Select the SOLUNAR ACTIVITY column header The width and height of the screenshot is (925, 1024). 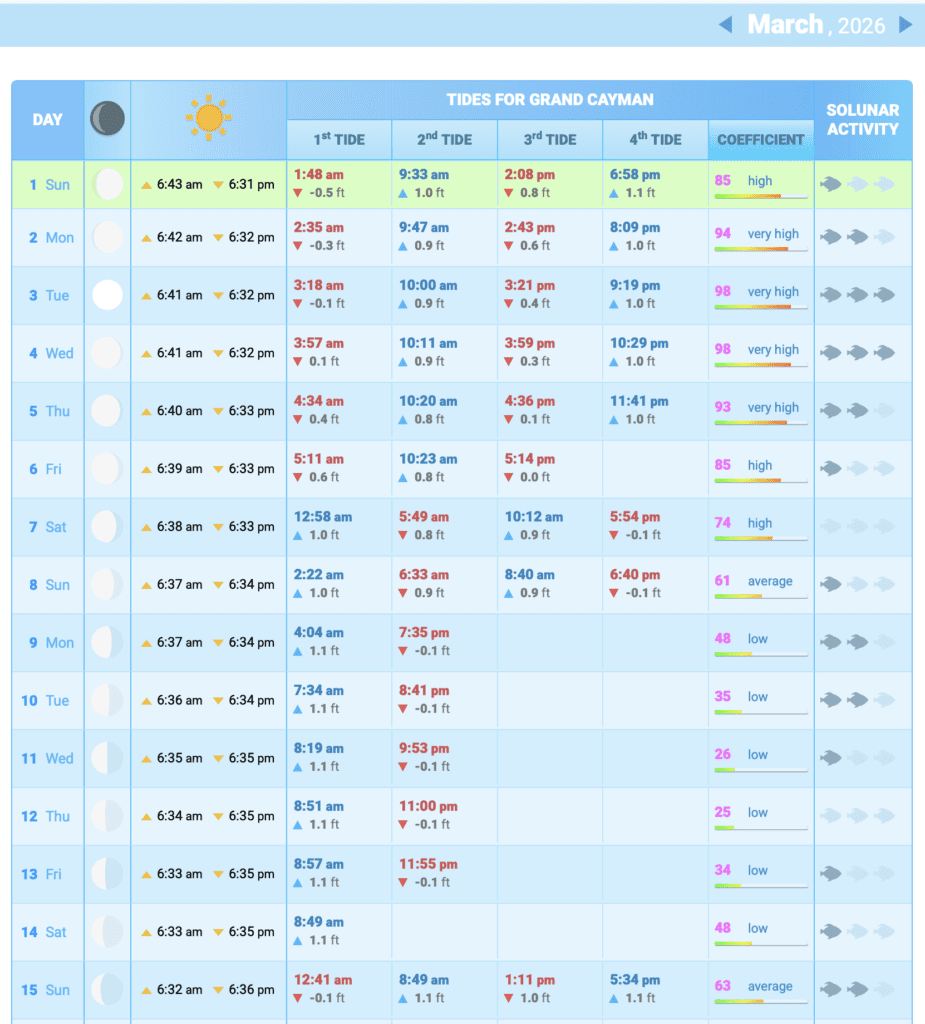click(862, 119)
